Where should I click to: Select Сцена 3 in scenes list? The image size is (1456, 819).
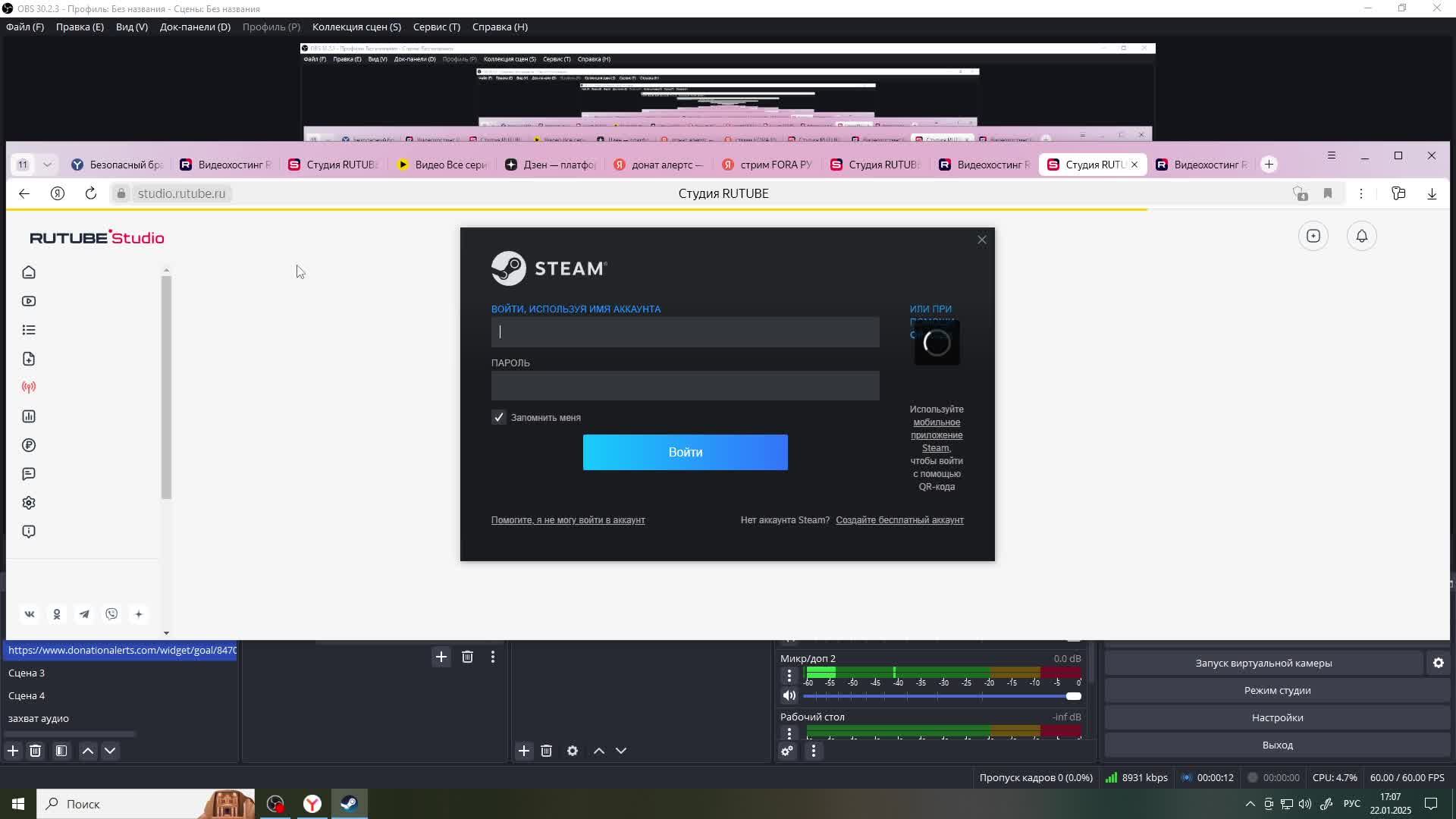(121, 673)
